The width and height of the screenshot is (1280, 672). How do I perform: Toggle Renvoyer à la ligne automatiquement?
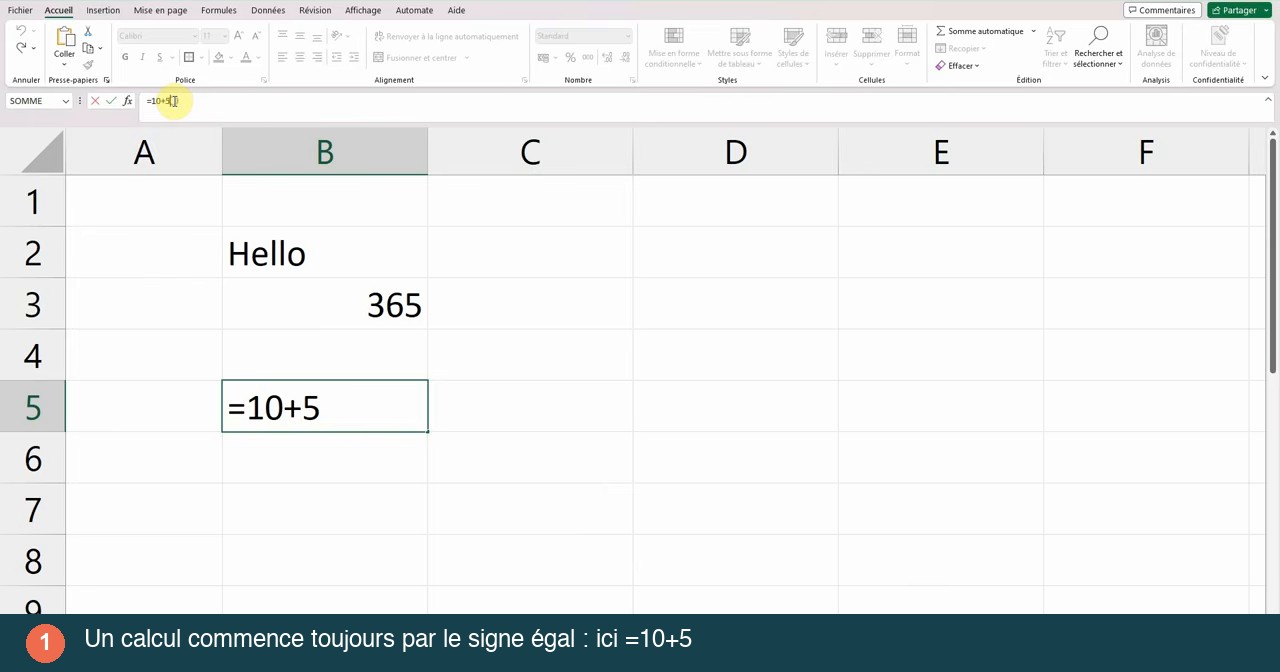click(446, 36)
